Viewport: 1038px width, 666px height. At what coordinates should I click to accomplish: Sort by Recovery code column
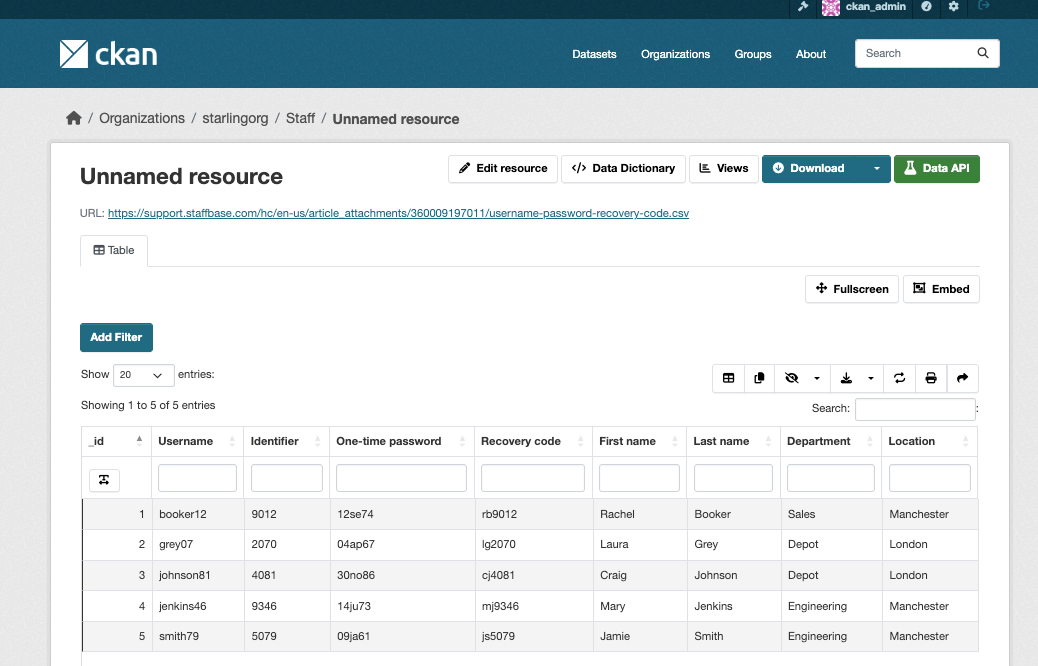[x=533, y=442]
